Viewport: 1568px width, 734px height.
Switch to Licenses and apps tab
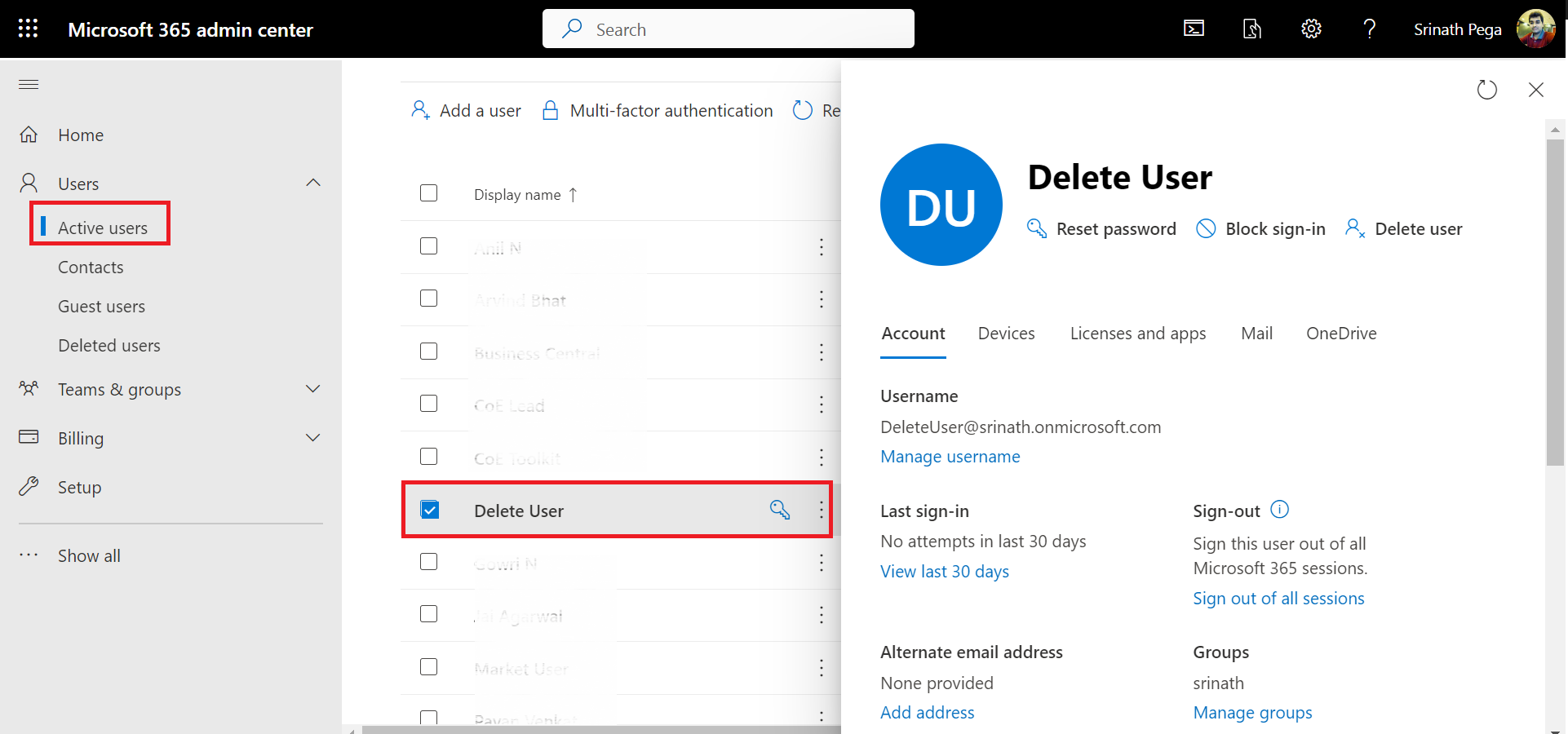(x=1137, y=334)
